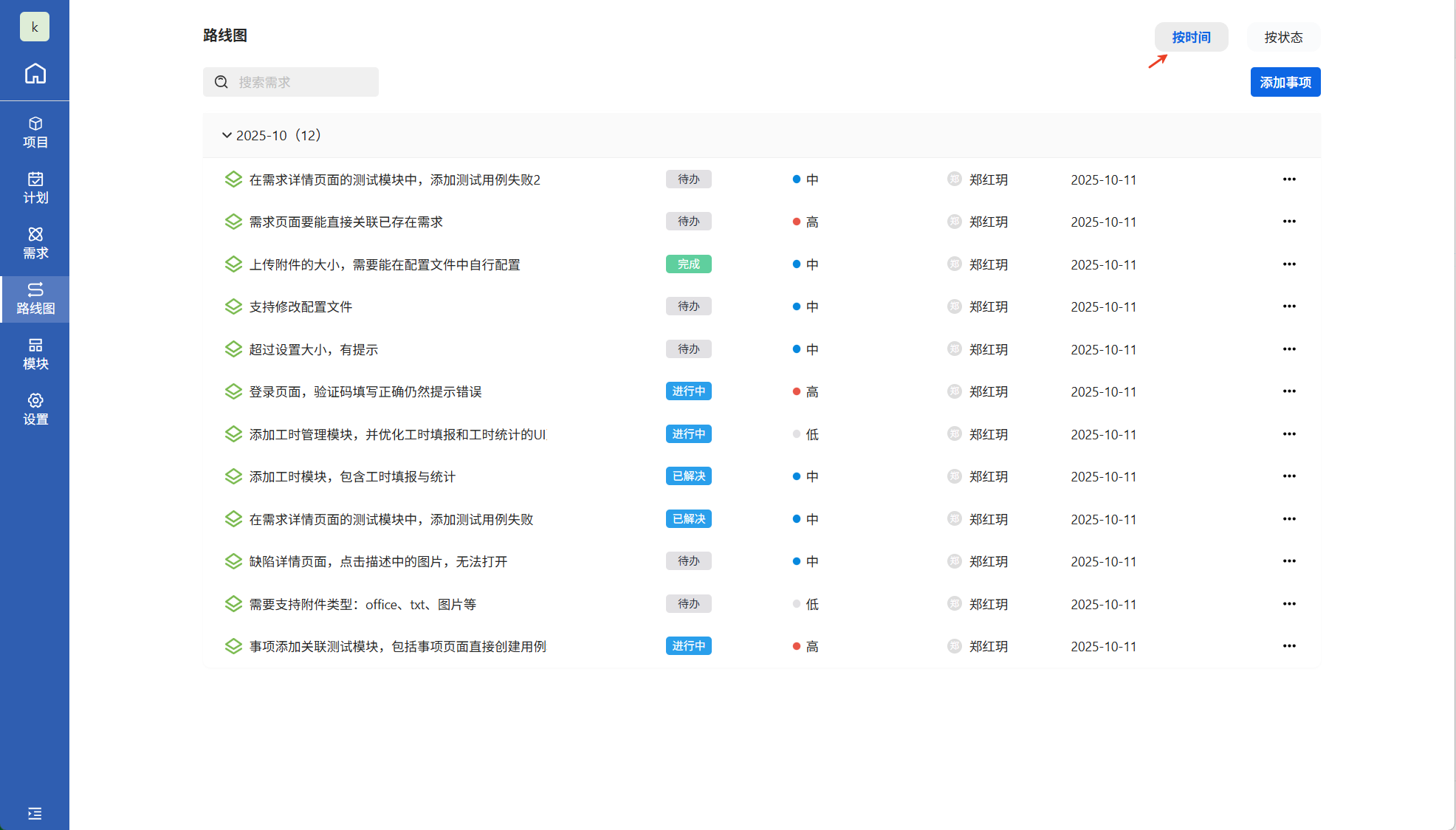This screenshot has height=830, width=1456.
Task: Open item 超过设置大小，有提示
Action: [x=313, y=349]
